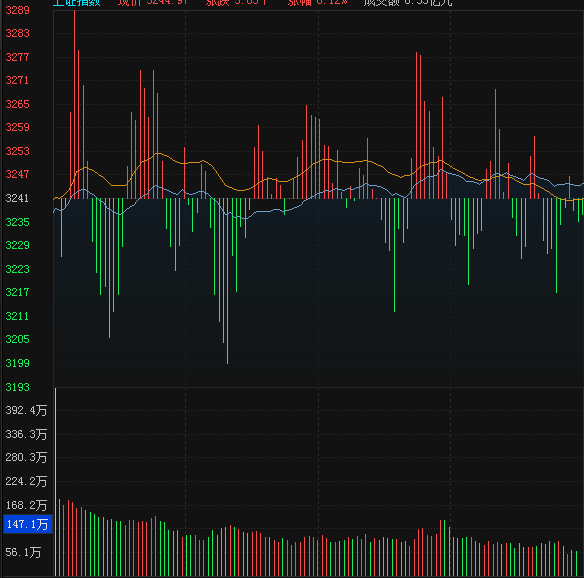Click the 3259 price axis label
The image size is (584, 578).
tap(18, 127)
